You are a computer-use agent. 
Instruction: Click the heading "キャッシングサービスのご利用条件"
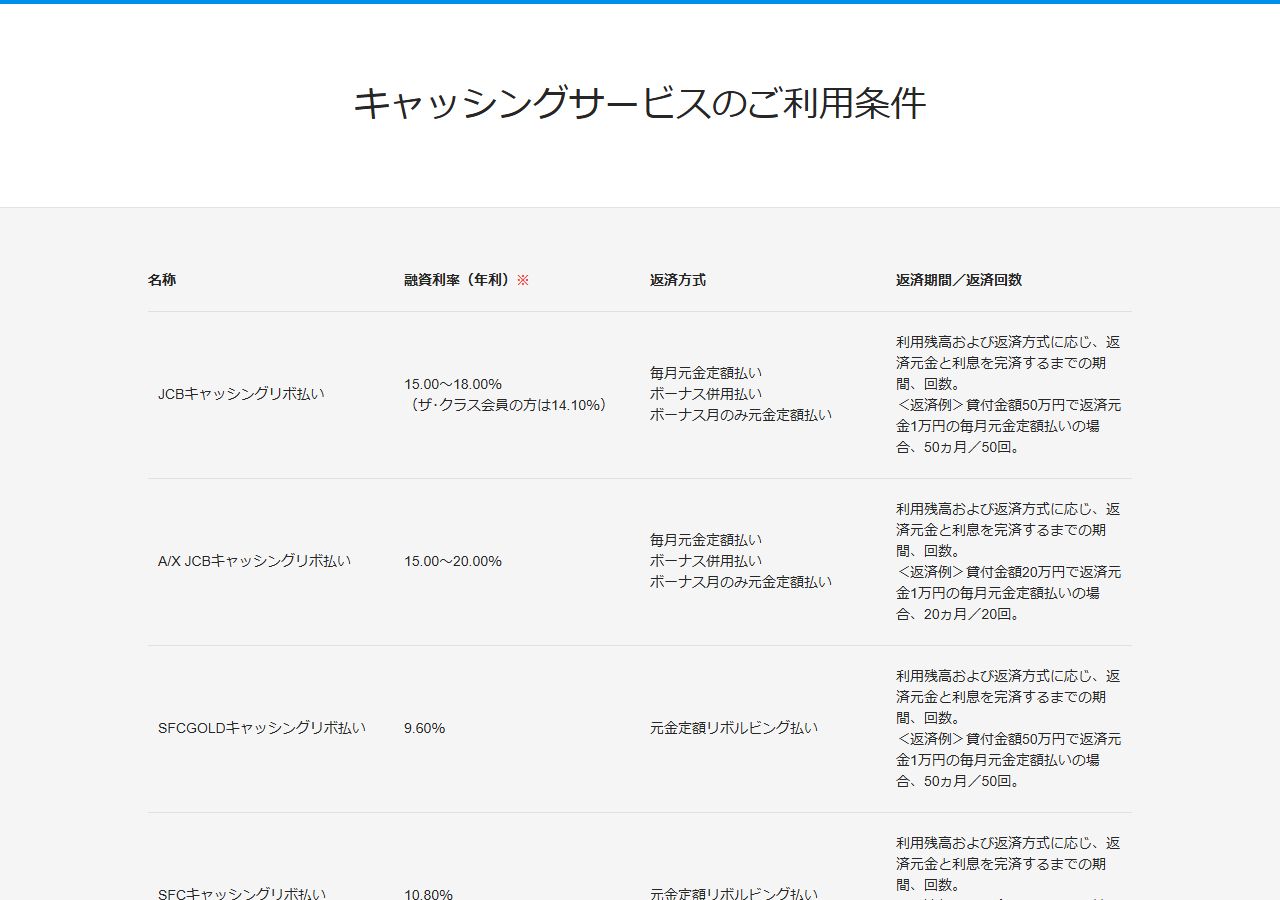[640, 104]
